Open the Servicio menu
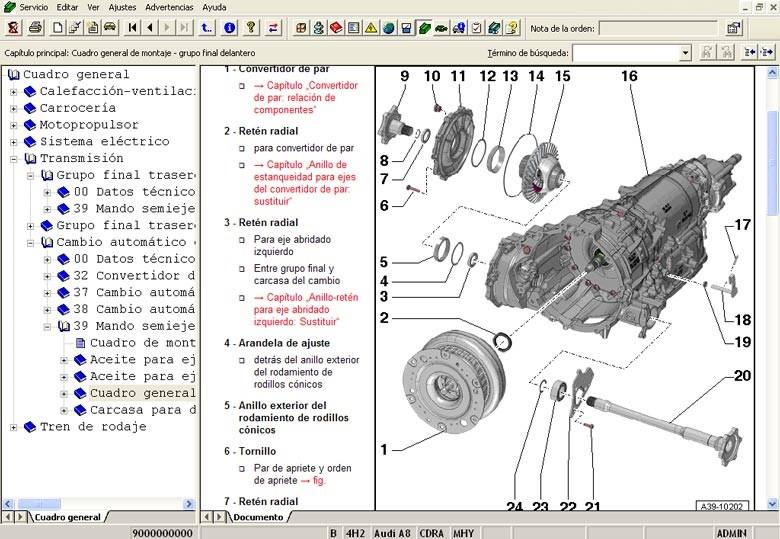Viewport: 780px width, 539px height. pos(34,7)
